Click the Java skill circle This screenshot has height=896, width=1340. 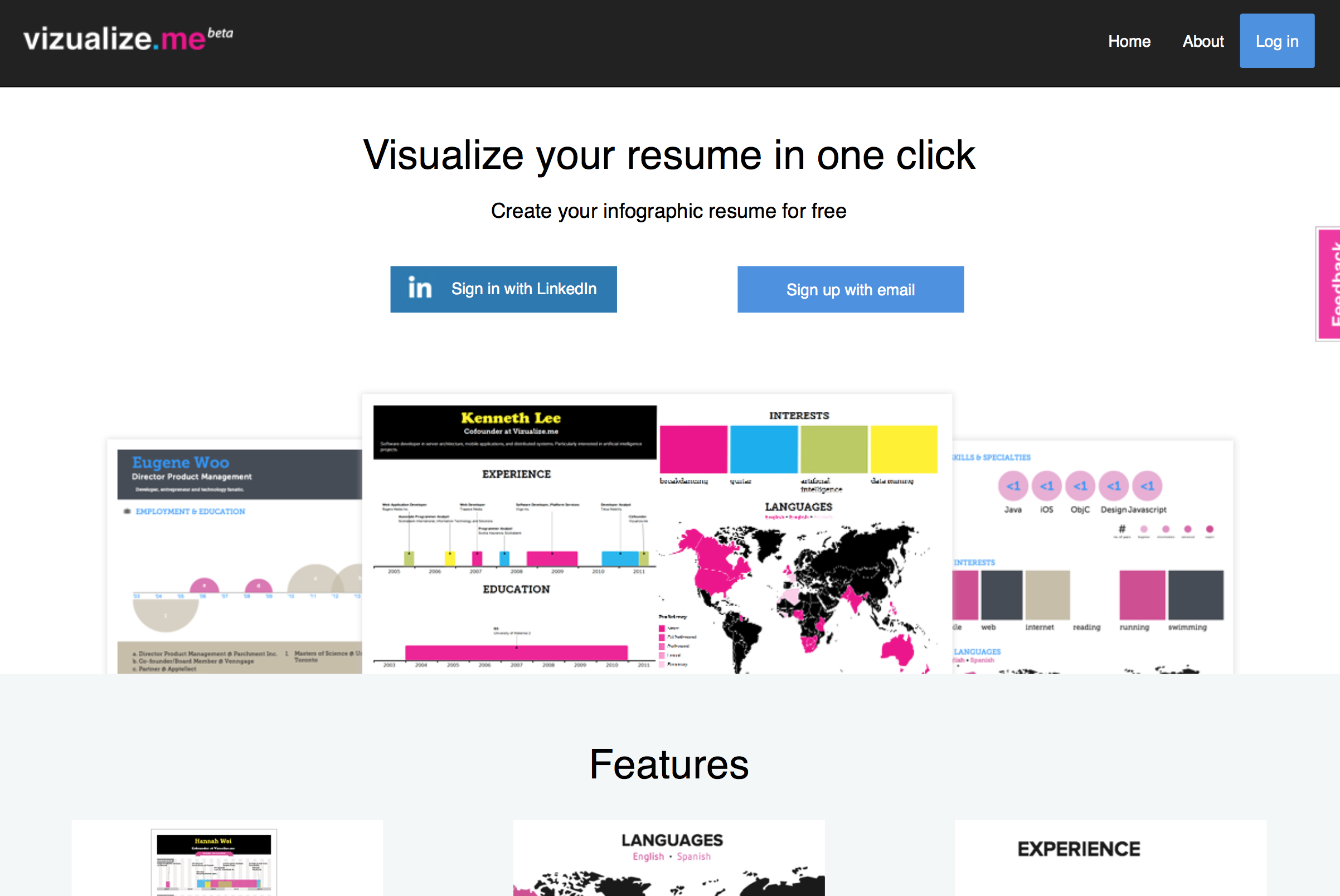(1013, 486)
